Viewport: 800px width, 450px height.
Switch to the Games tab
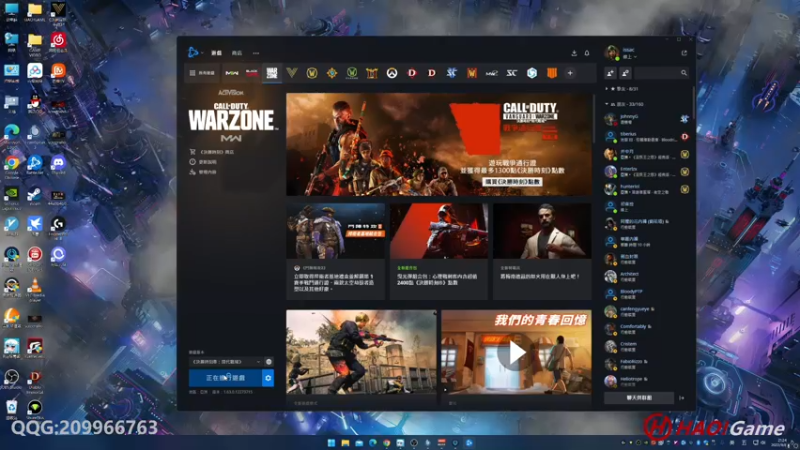(216, 53)
